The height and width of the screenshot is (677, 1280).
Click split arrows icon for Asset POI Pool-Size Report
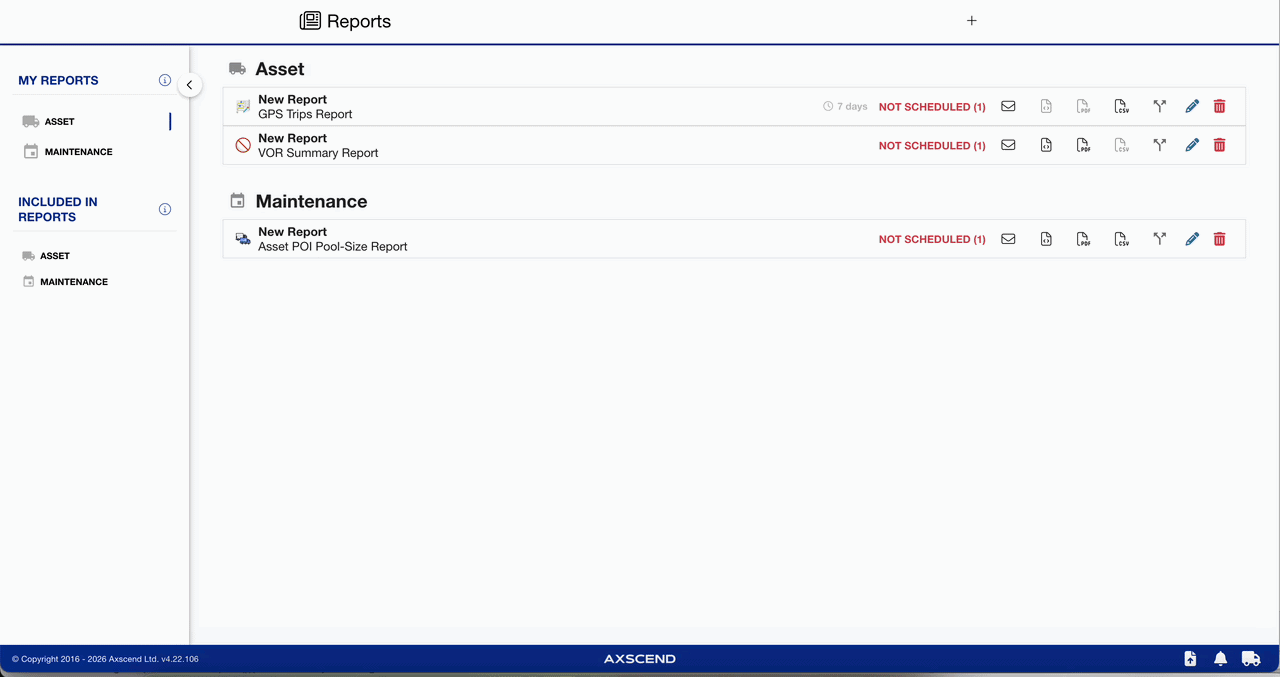1159,239
